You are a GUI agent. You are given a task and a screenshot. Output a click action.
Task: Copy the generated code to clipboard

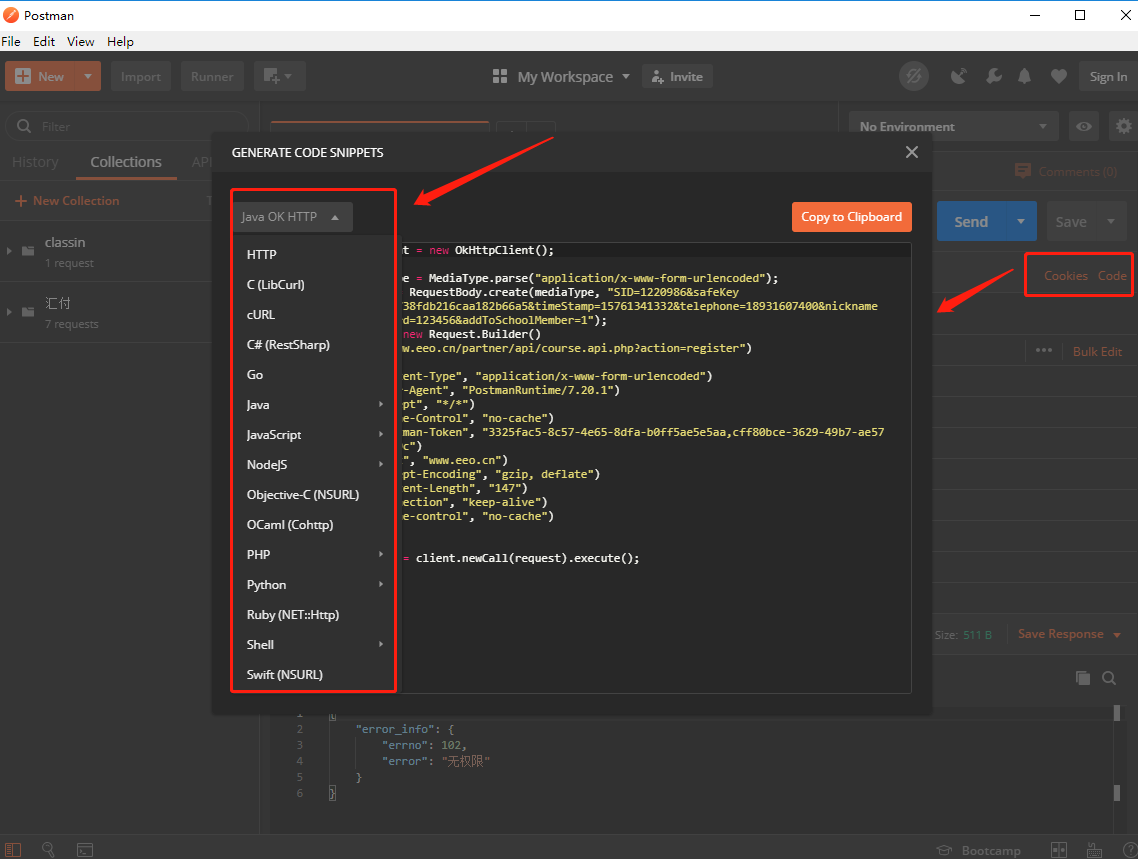click(x=851, y=217)
